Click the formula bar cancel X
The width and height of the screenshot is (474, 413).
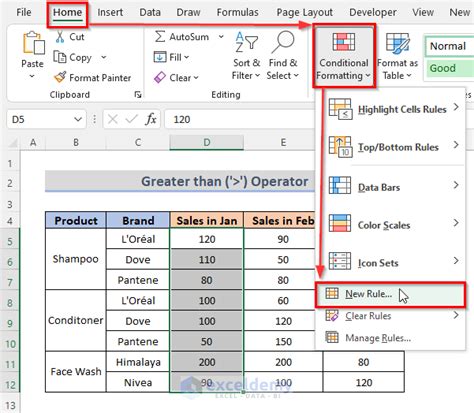[113, 119]
